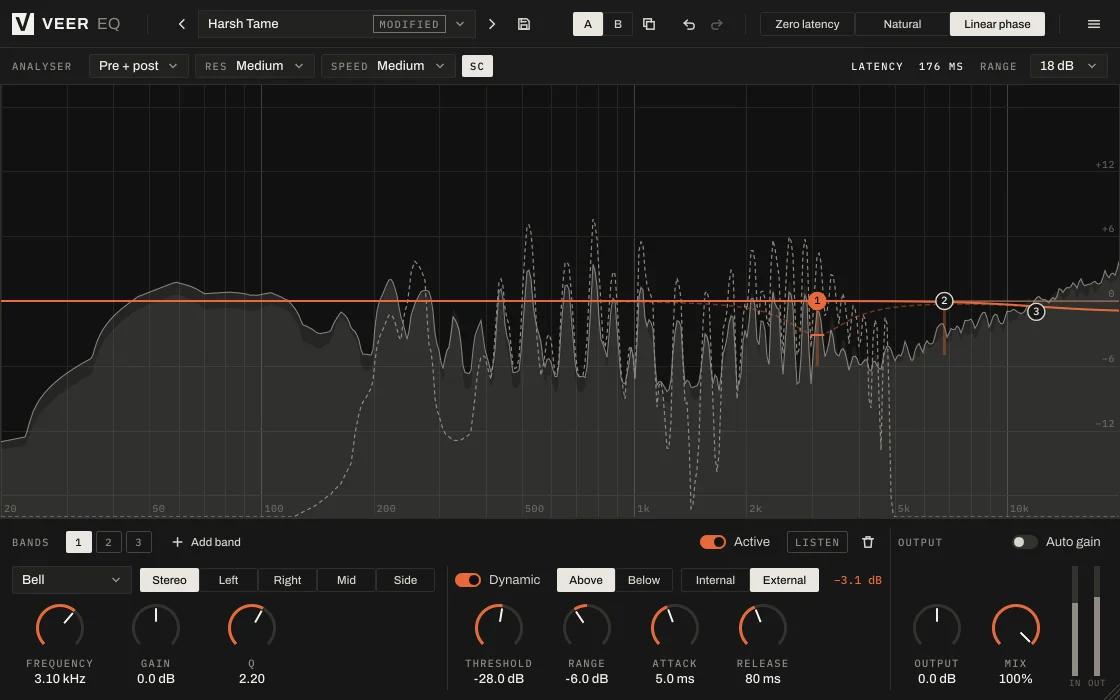Viewport: 1120px width, 700px height.
Task: Click the plus icon of Add band
Action: pyautogui.click(x=177, y=542)
